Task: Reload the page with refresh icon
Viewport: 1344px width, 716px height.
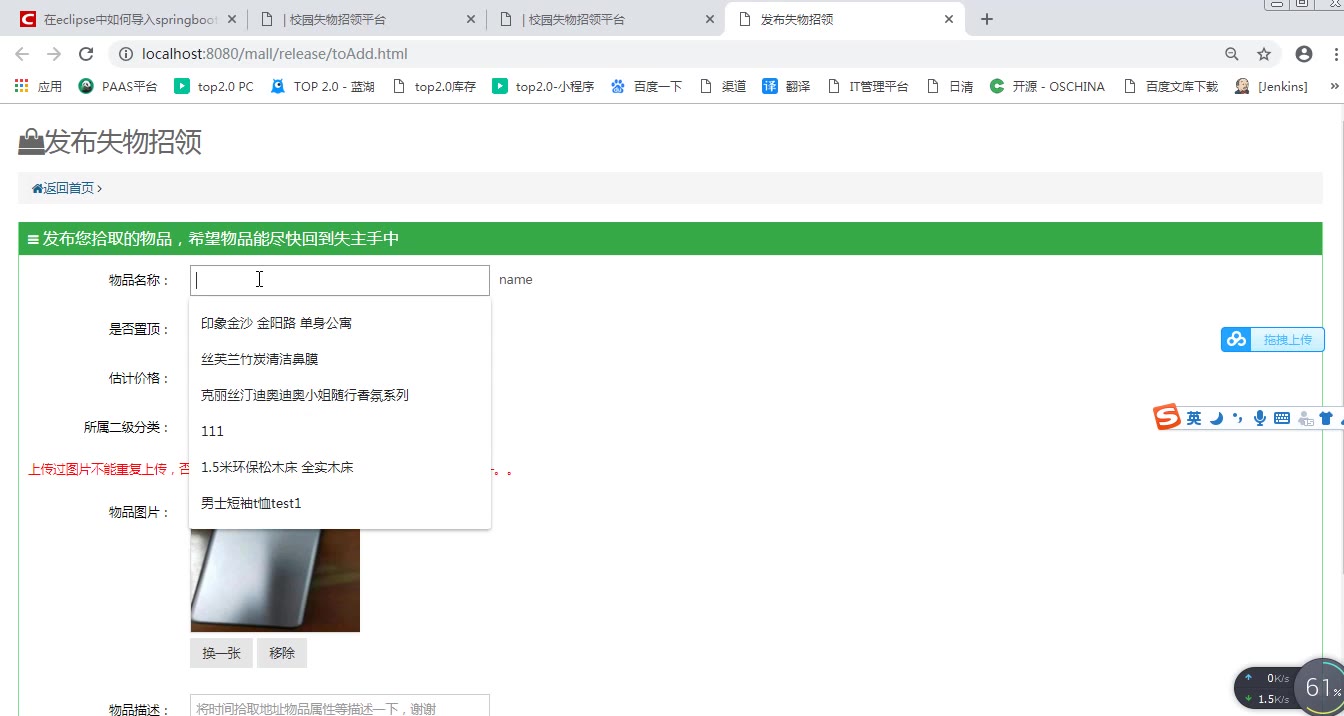Action: (x=86, y=54)
